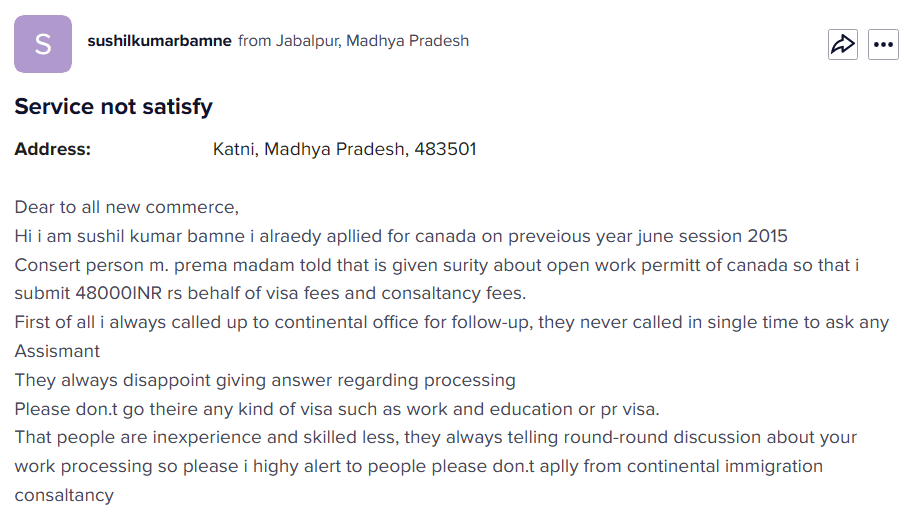The height and width of the screenshot is (521, 909).
Task: Click the 'Dear to all new commerce' line
Action: (x=126, y=207)
